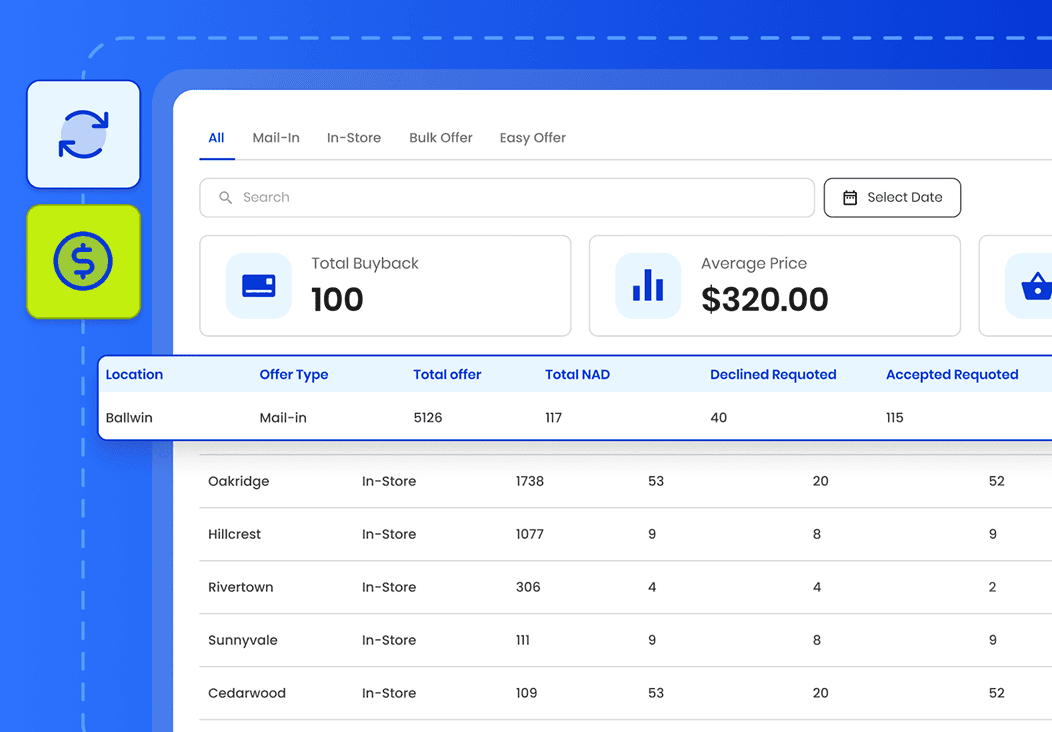Focus the Search input field
This screenshot has height=732, width=1052.
tap(507, 197)
